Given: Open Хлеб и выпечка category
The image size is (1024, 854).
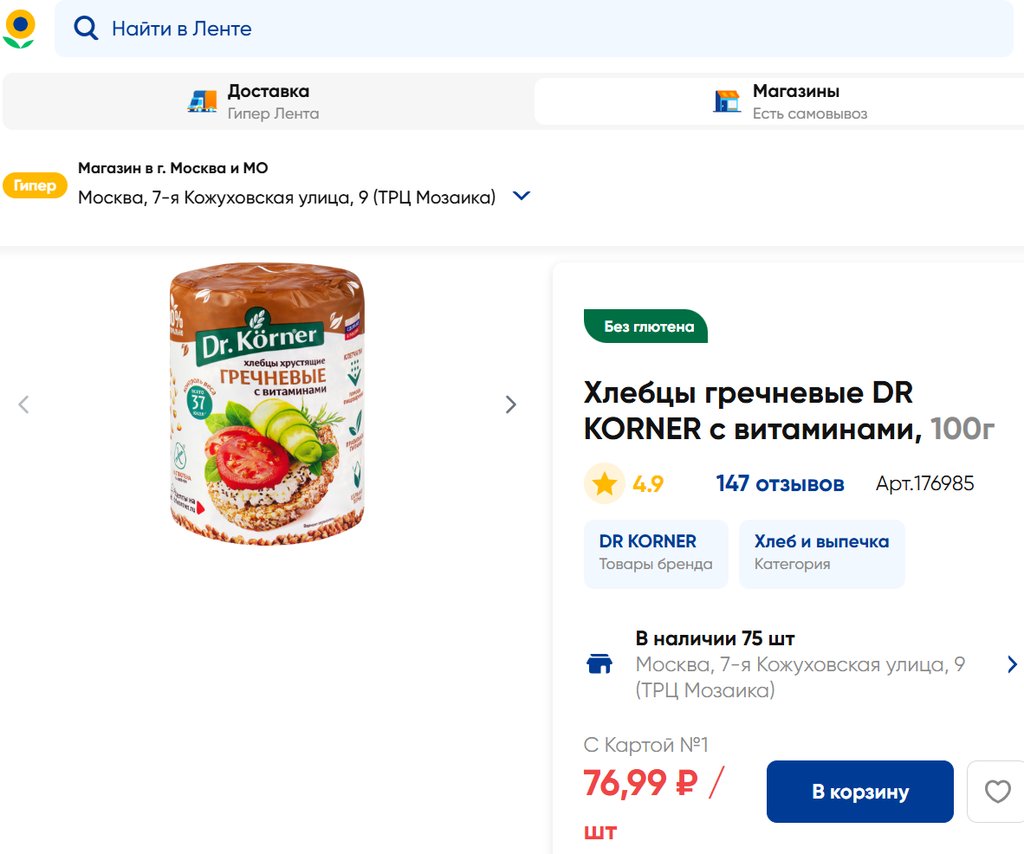Looking at the screenshot, I should tap(821, 552).
